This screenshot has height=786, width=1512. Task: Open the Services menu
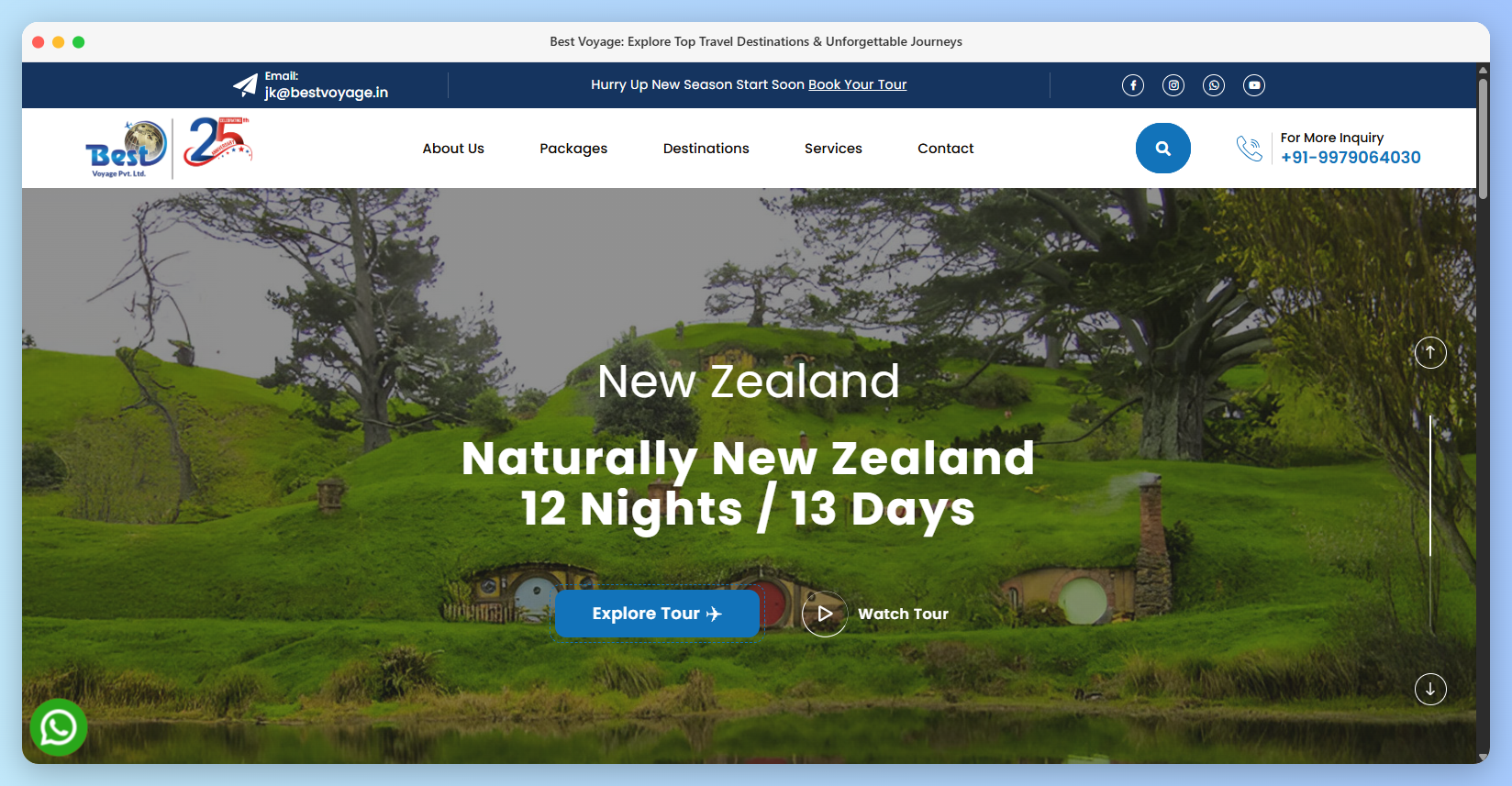pyautogui.click(x=833, y=149)
